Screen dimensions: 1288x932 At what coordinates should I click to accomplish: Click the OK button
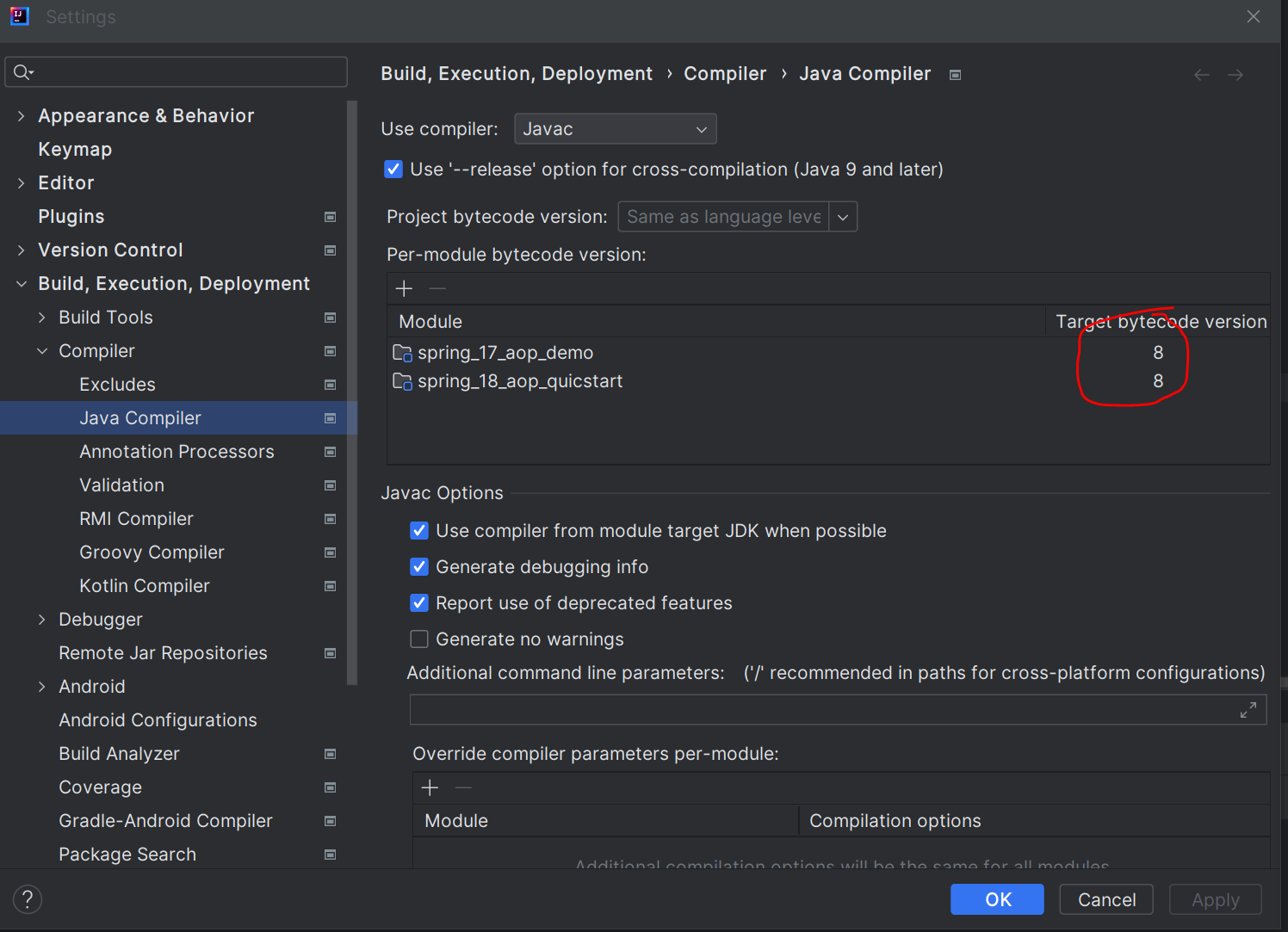(x=996, y=899)
